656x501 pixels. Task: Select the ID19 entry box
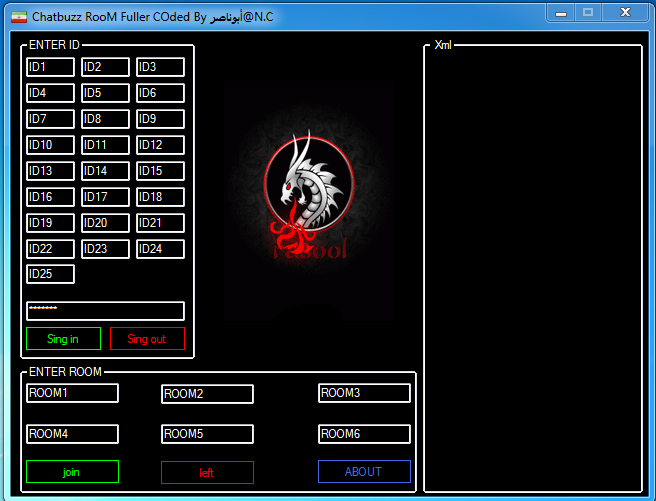click(50, 222)
